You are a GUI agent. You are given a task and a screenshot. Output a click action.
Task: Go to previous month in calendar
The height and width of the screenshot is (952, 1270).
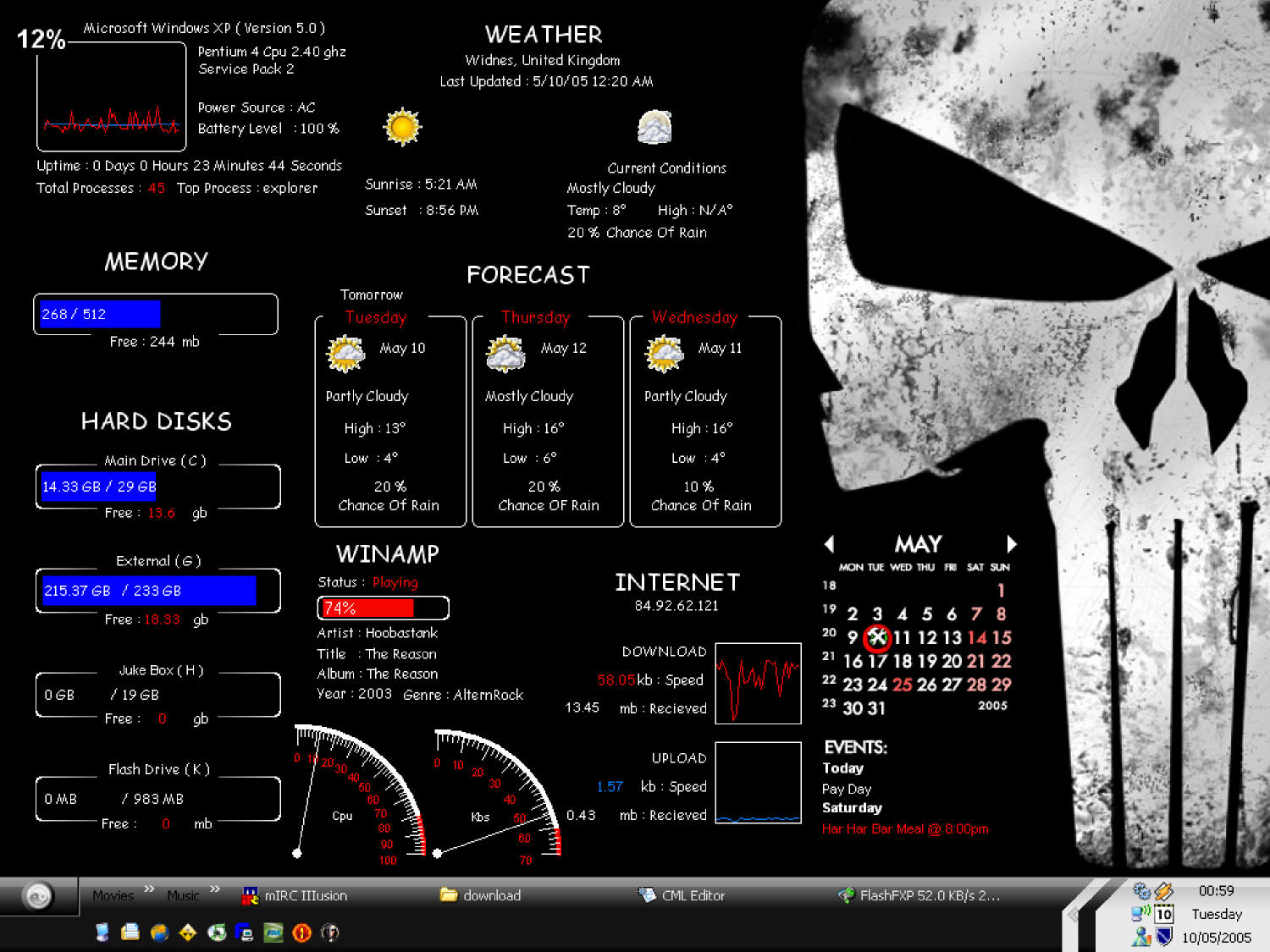coord(830,544)
